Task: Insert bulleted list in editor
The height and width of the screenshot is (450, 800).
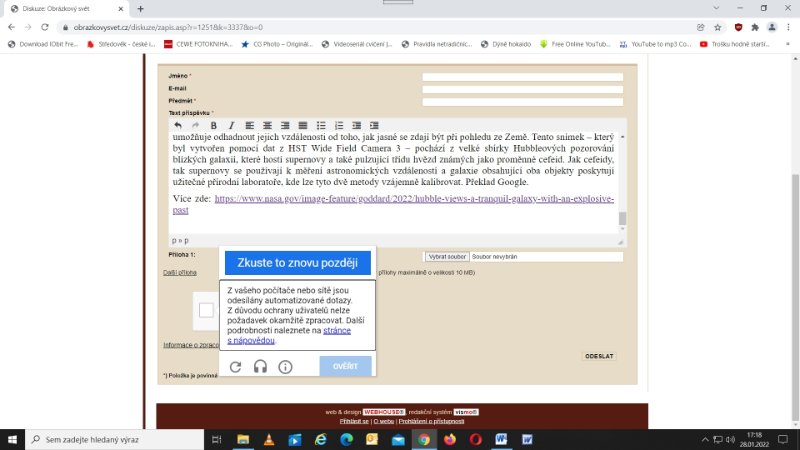Action: pos(321,126)
